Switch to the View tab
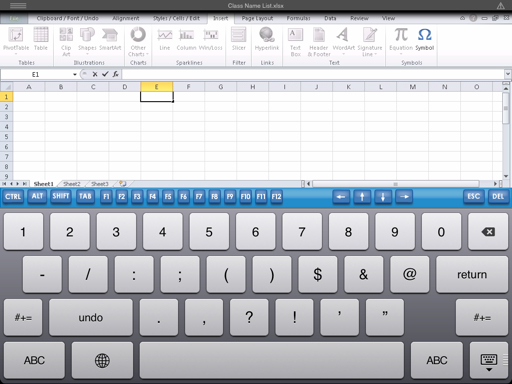This screenshot has height=384, width=512. click(388, 18)
